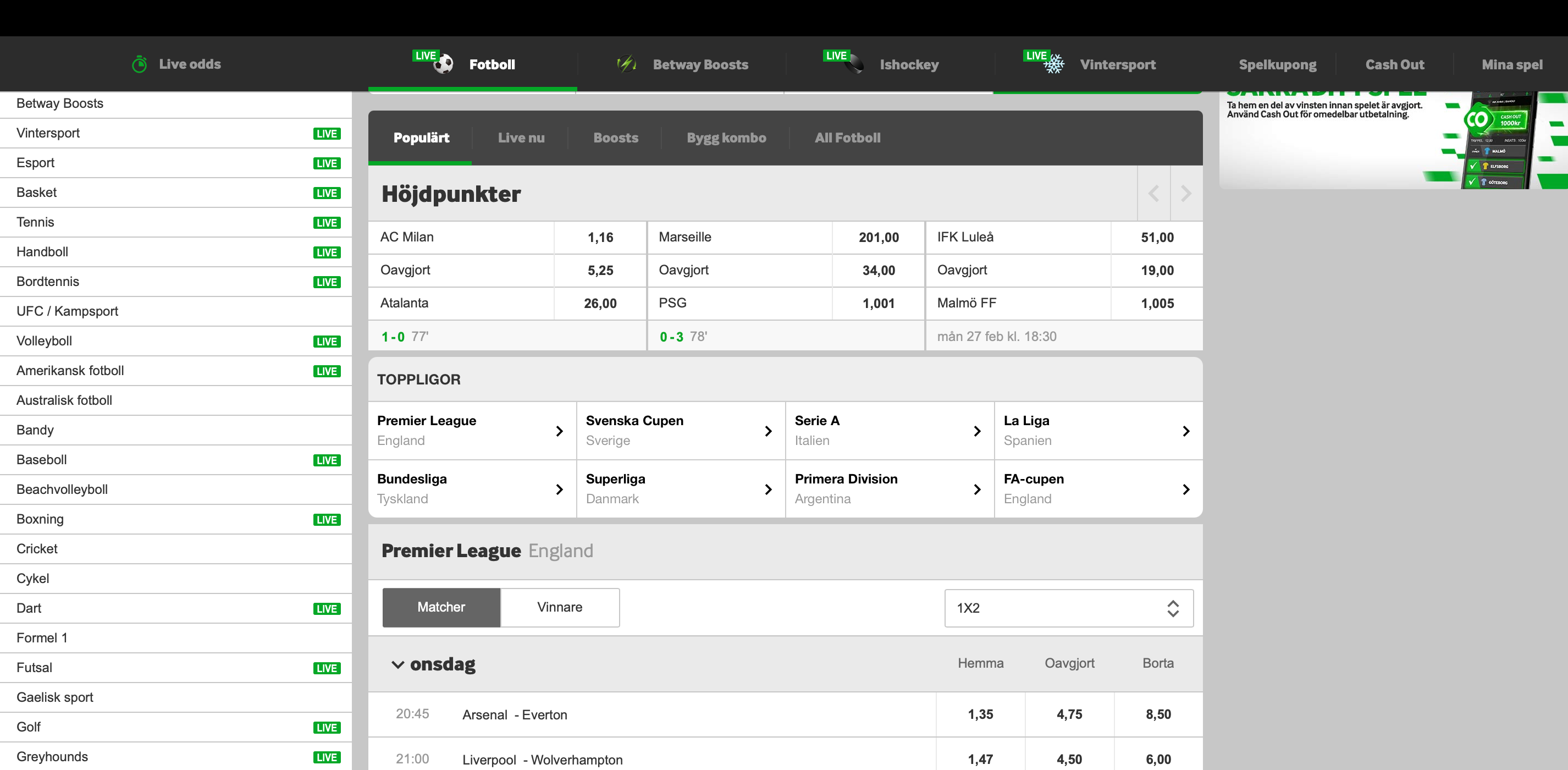
Task: Click the Cash Out promo phone image
Action: [x=1499, y=141]
